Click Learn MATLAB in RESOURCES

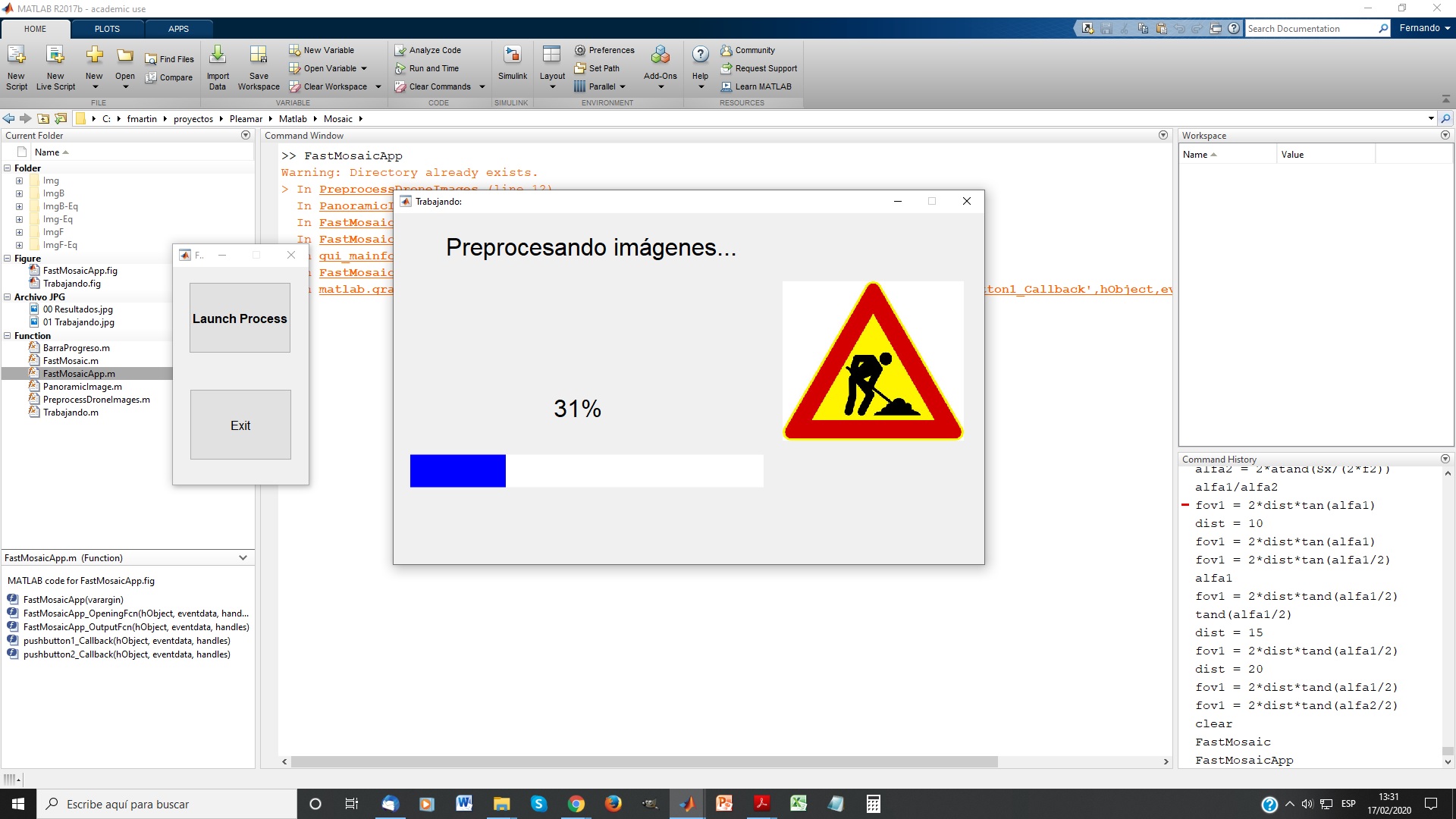756,86
